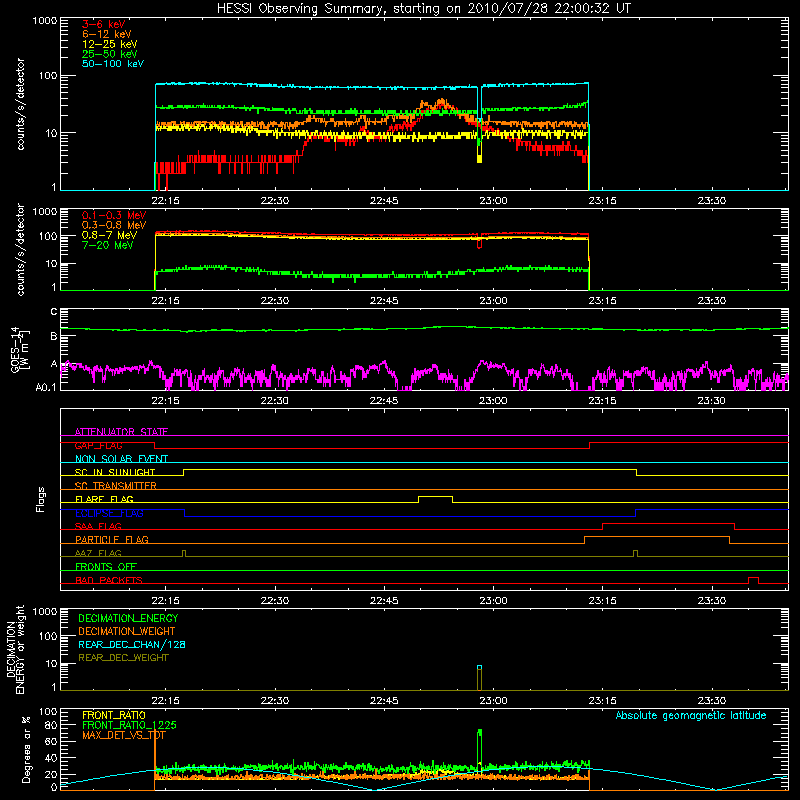Click the Absolute geomagnetic latitude label

(x=691, y=716)
